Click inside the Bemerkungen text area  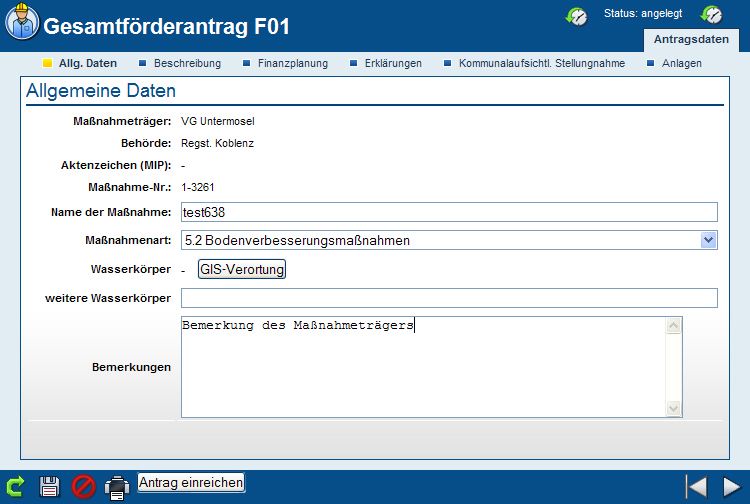(423, 367)
